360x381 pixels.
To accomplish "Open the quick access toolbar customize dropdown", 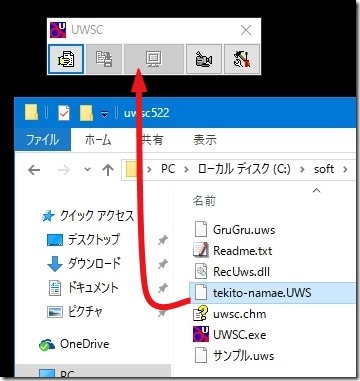I will (104, 114).
